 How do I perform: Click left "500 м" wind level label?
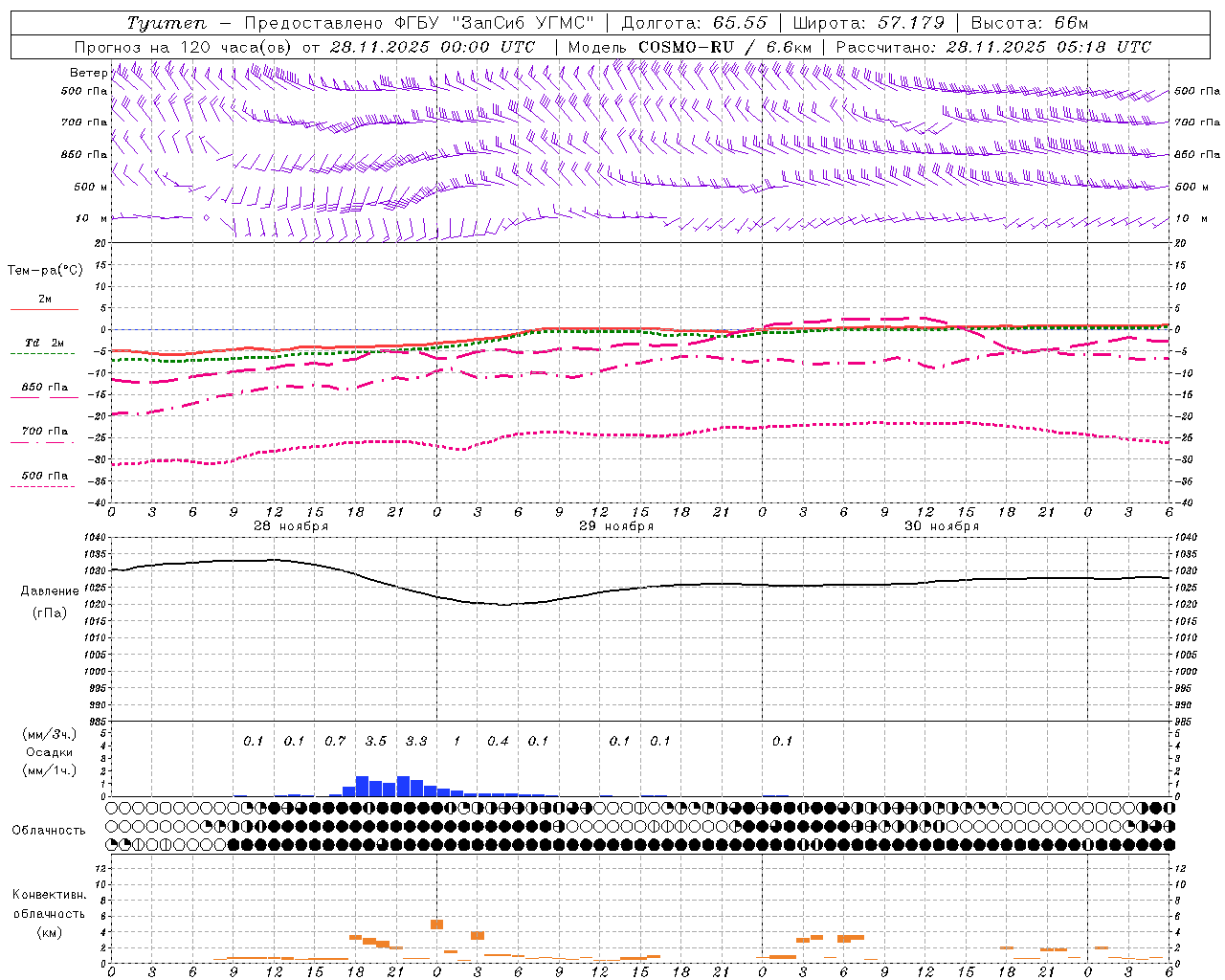click(91, 187)
